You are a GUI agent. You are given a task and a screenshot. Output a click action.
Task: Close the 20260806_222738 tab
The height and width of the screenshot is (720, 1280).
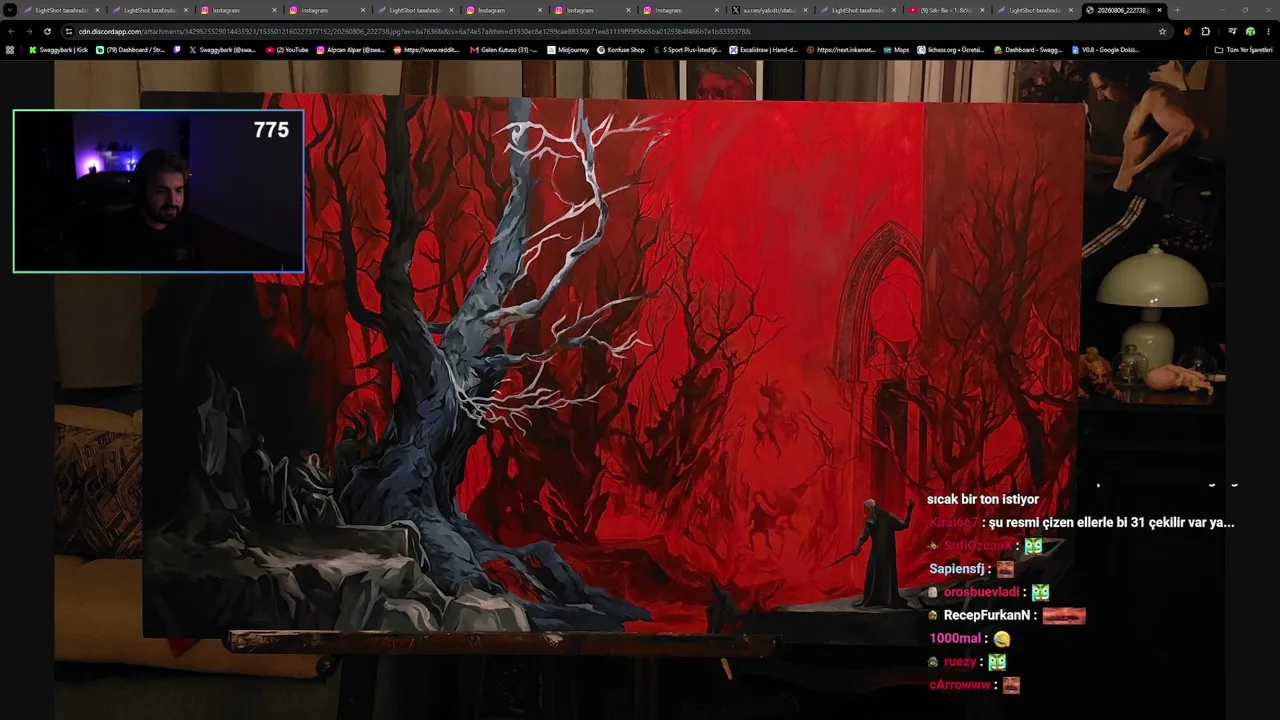[1159, 10]
